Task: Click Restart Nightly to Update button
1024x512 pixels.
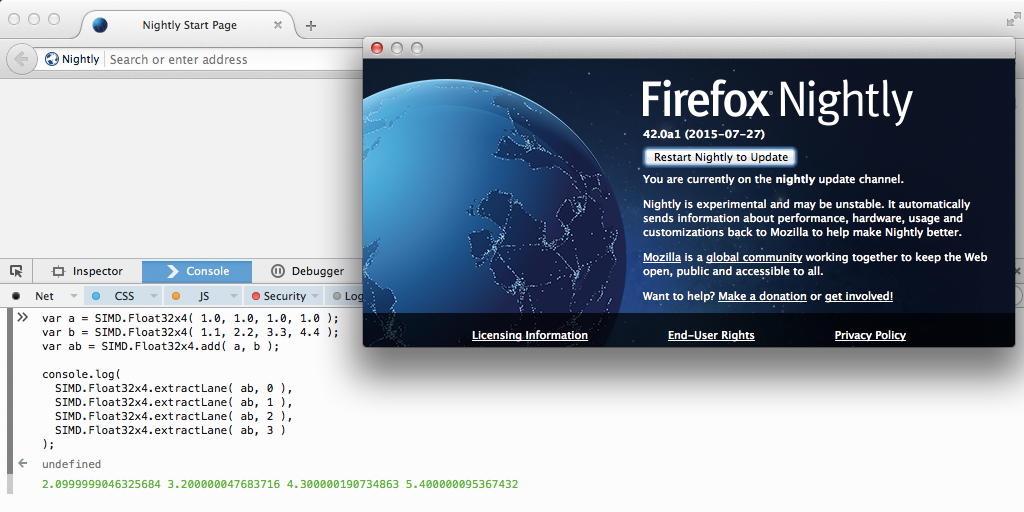Action: 720,157
